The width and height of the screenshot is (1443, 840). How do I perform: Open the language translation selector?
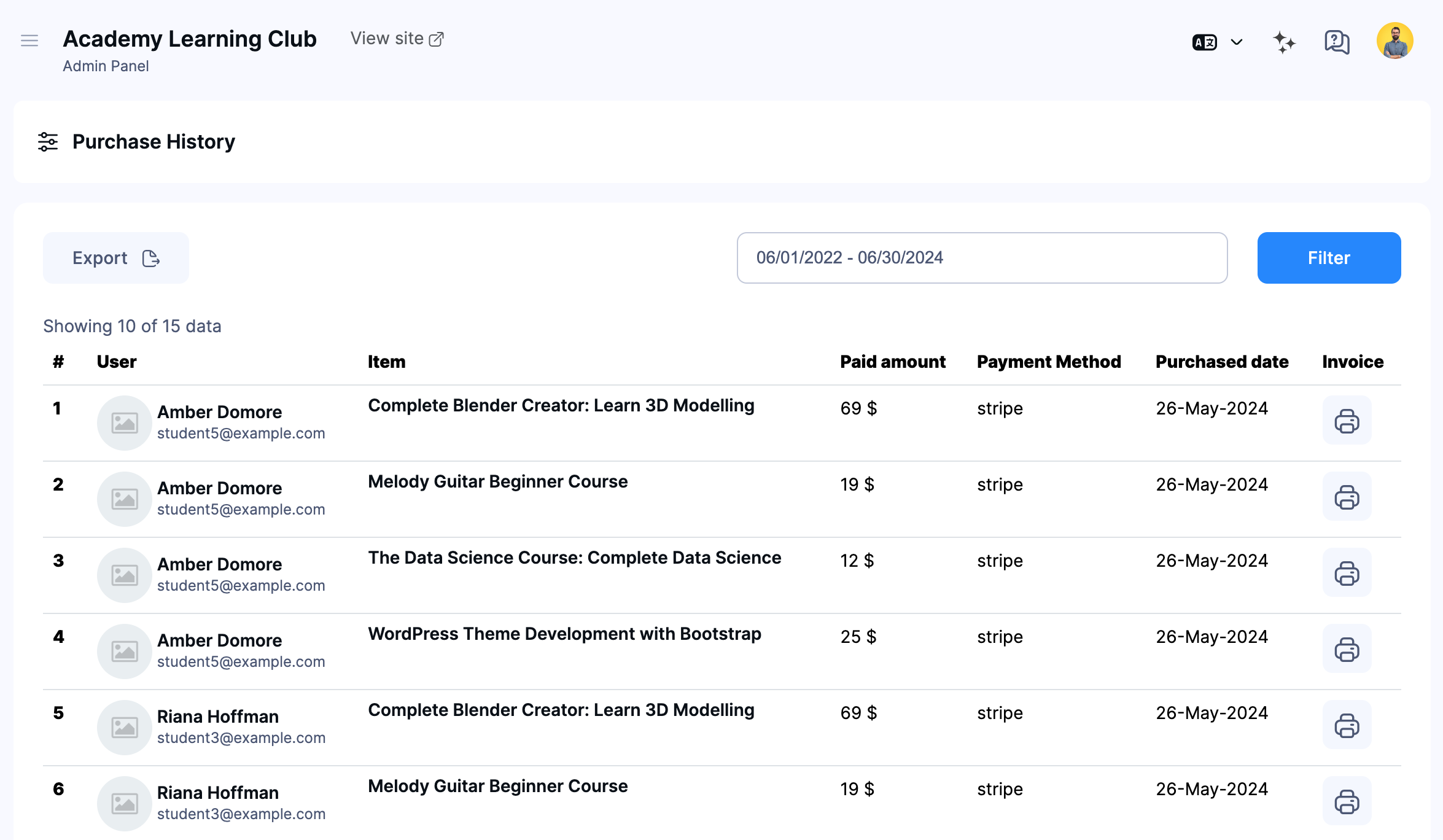click(x=1205, y=41)
